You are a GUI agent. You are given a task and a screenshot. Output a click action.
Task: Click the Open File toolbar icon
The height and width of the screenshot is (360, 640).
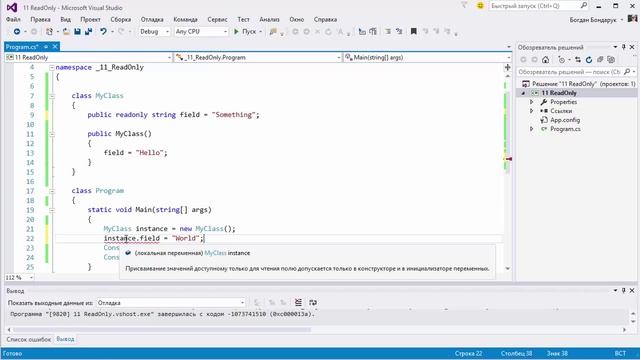tap(66, 31)
